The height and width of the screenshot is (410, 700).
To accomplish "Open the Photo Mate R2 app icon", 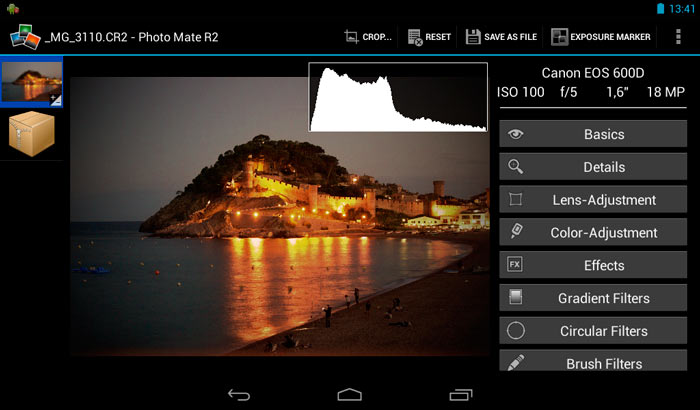I will [25, 37].
